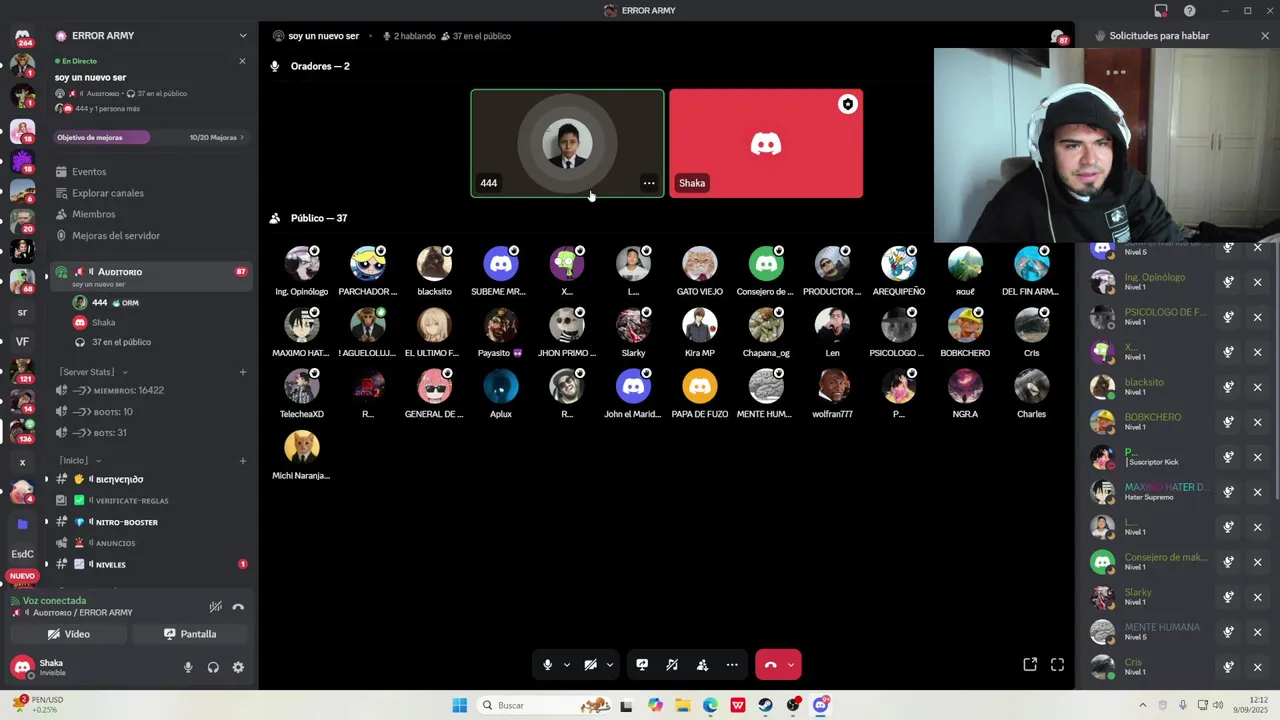Invite blacksito to speak in requests list
1280x720 pixels.
point(1228,387)
